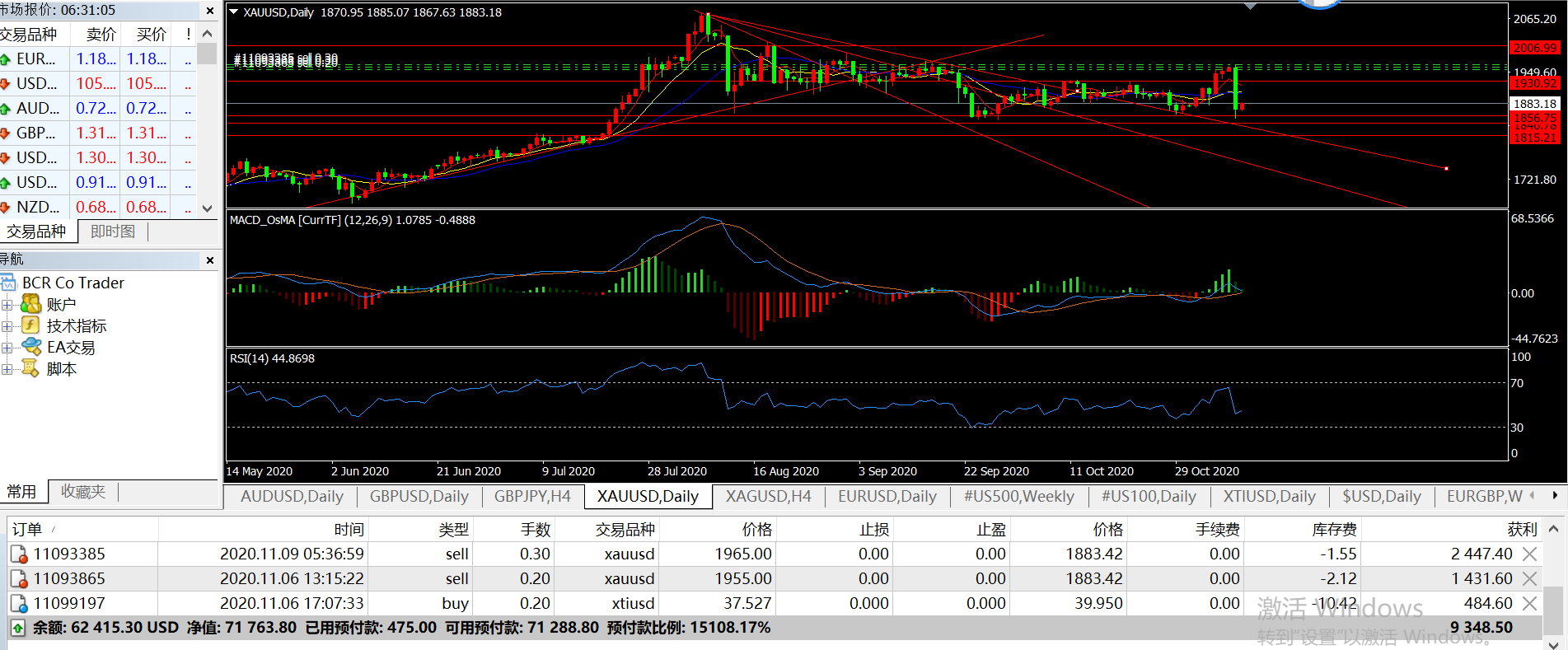Open the XAUUSD chart title dropdown triangle
Image resolution: width=1568 pixels, height=650 pixels.
coord(234,12)
